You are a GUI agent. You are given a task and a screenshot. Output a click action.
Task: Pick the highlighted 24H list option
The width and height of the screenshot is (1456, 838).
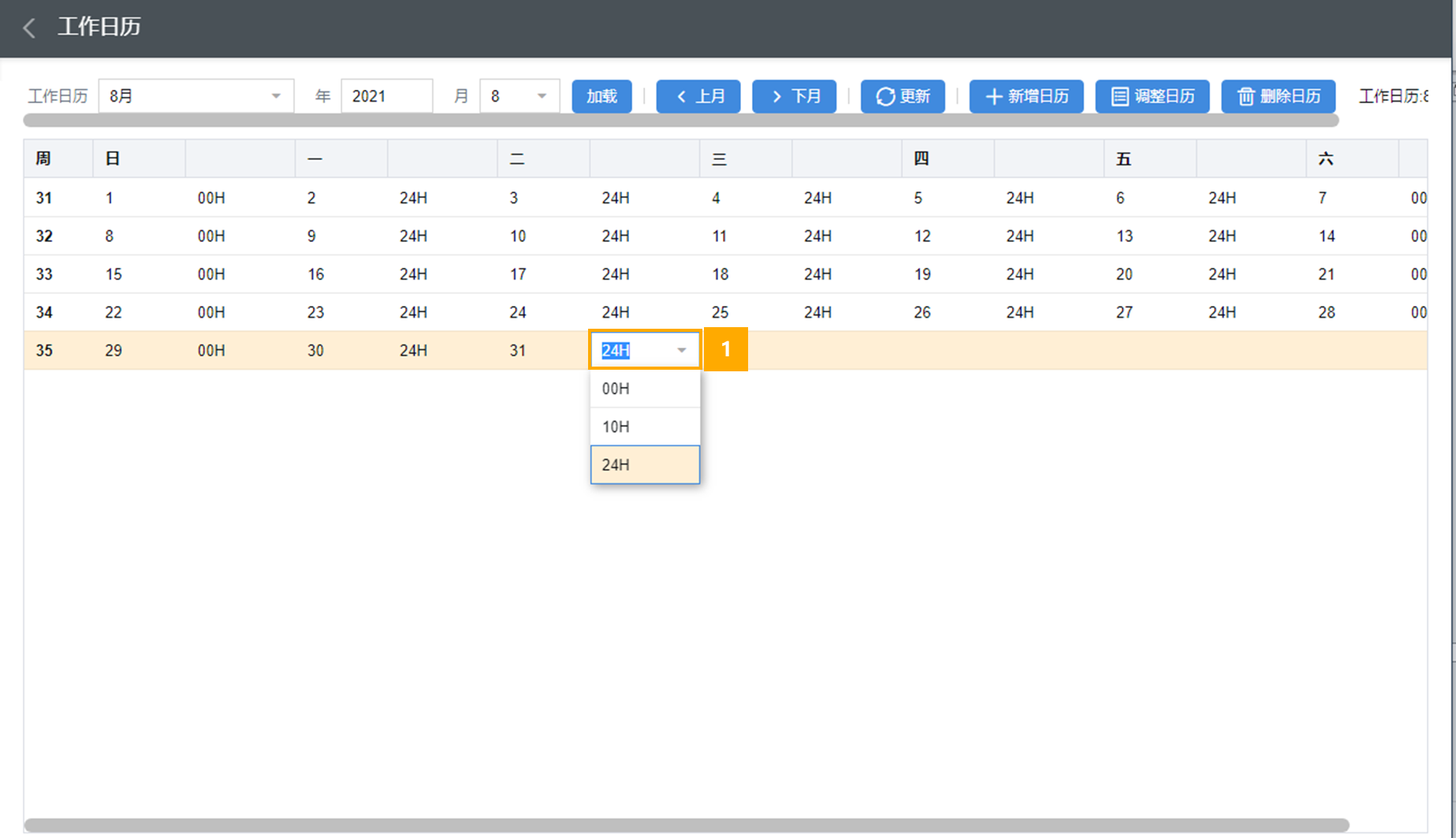(x=644, y=464)
